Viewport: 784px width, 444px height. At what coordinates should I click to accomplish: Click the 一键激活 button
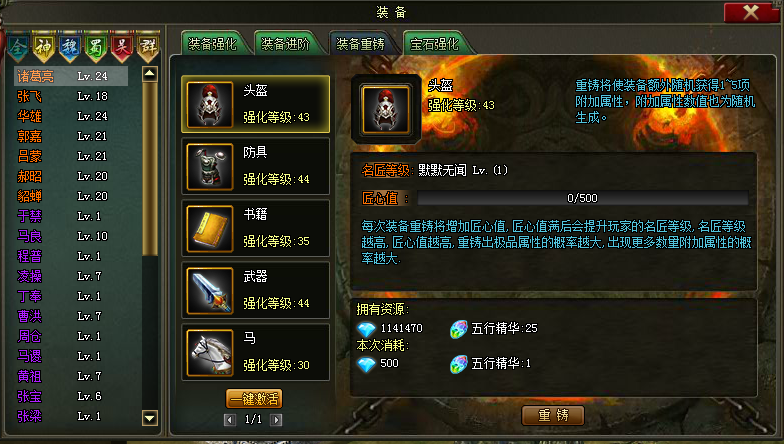point(254,398)
